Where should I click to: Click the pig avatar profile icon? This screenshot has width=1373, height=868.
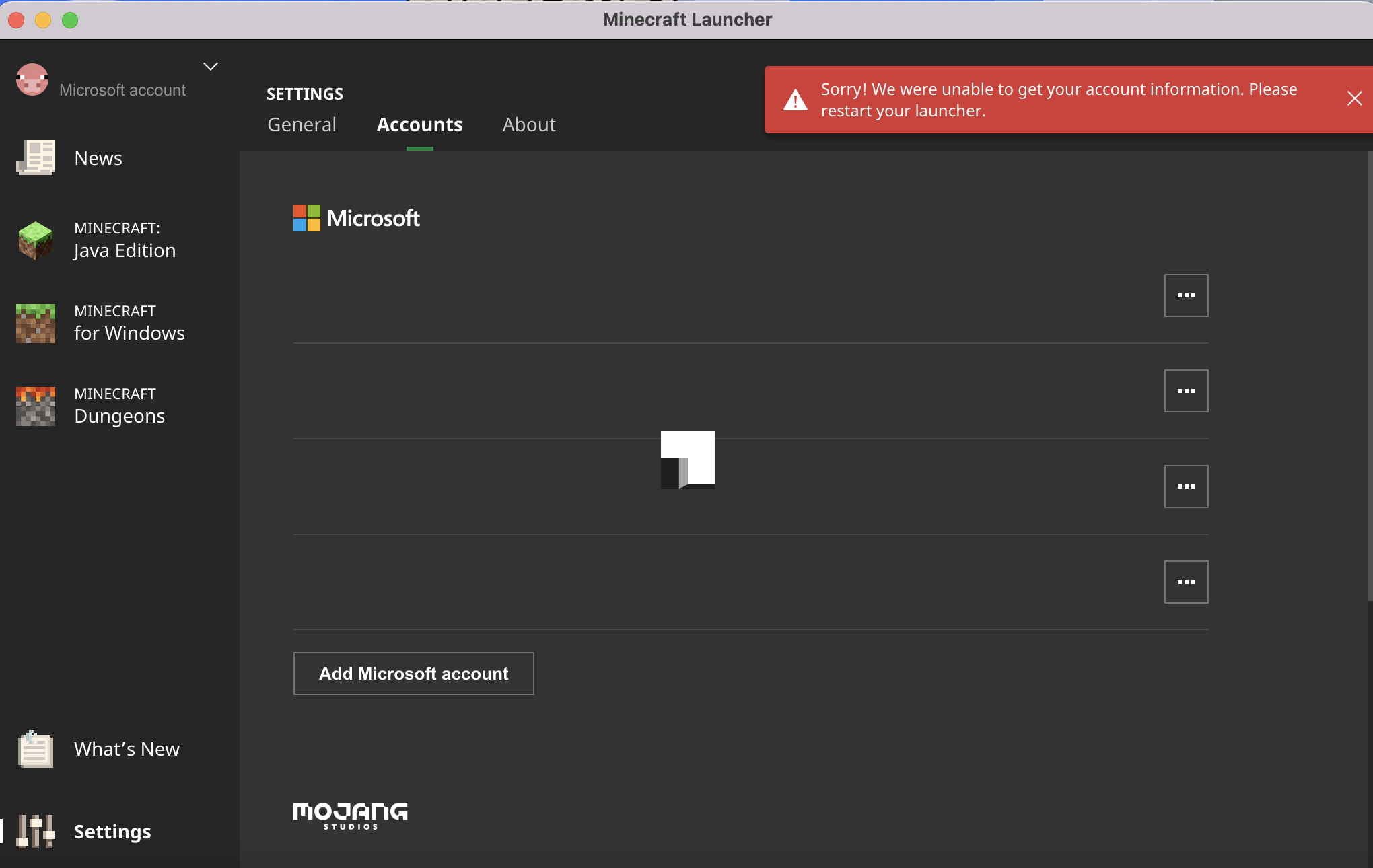tap(32, 80)
